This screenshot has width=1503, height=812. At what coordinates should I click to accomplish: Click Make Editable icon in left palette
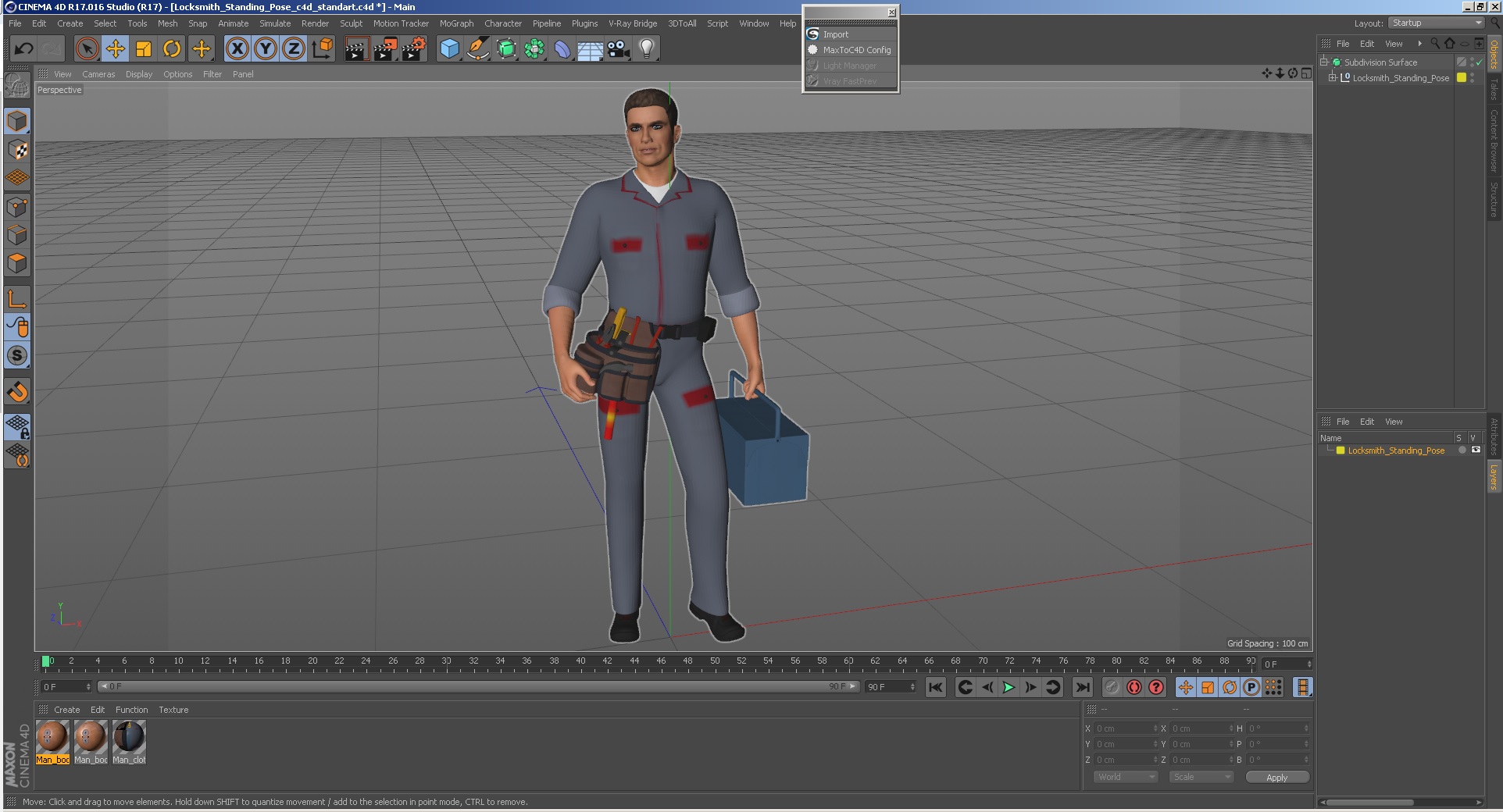[x=17, y=85]
